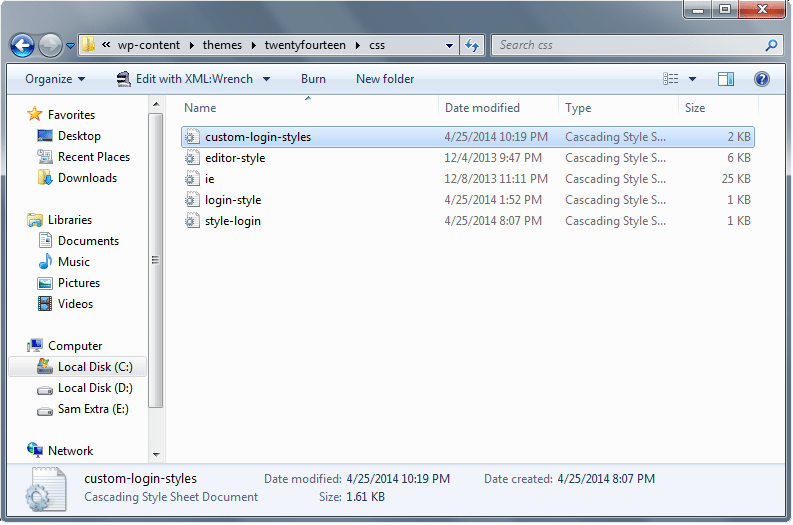This screenshot has height=525, width=793.
Task: Open the Change your view dropdown arrow
Action: point(692,79)
